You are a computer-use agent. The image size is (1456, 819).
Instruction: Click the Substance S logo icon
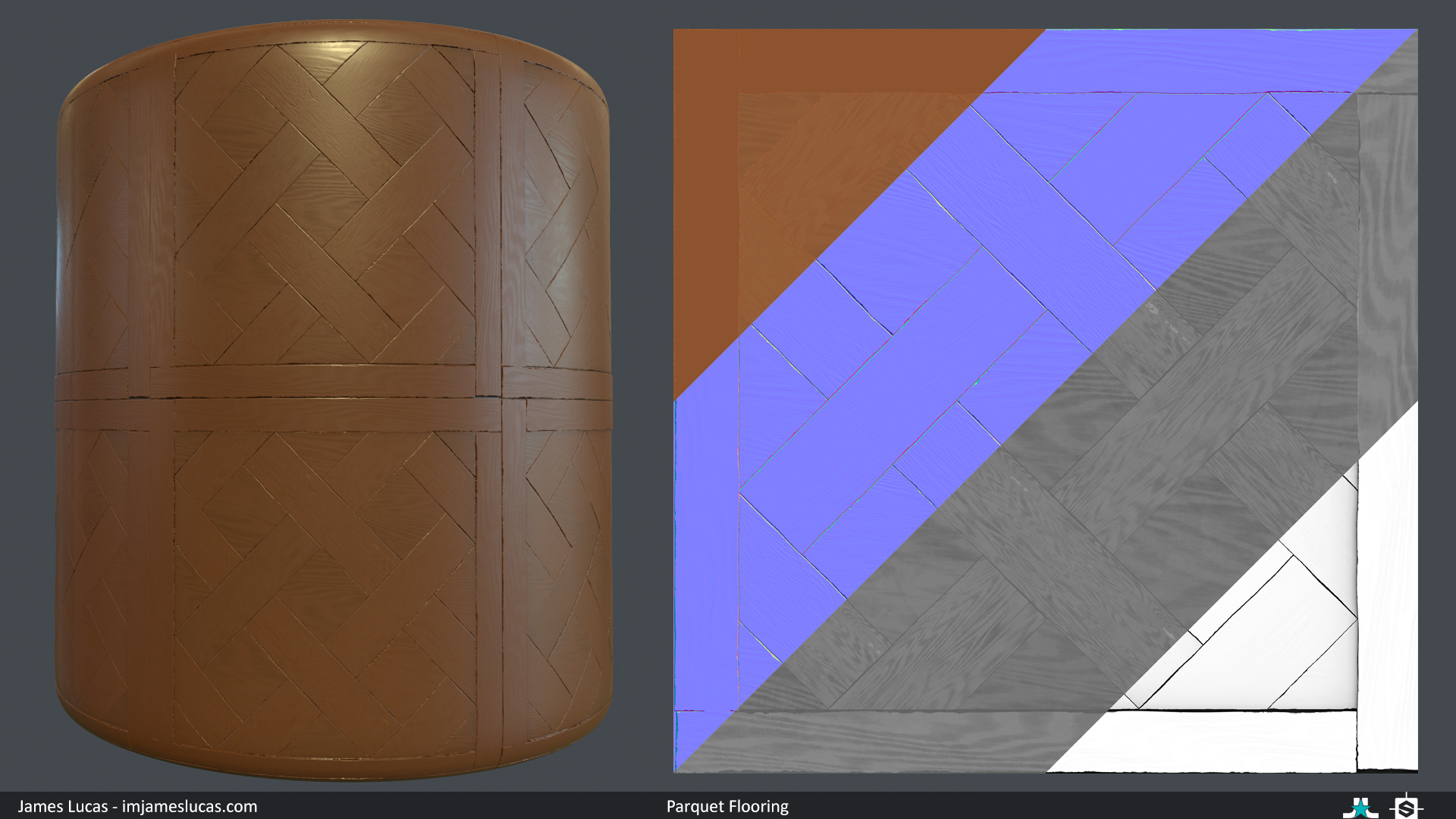(1406, 806)
